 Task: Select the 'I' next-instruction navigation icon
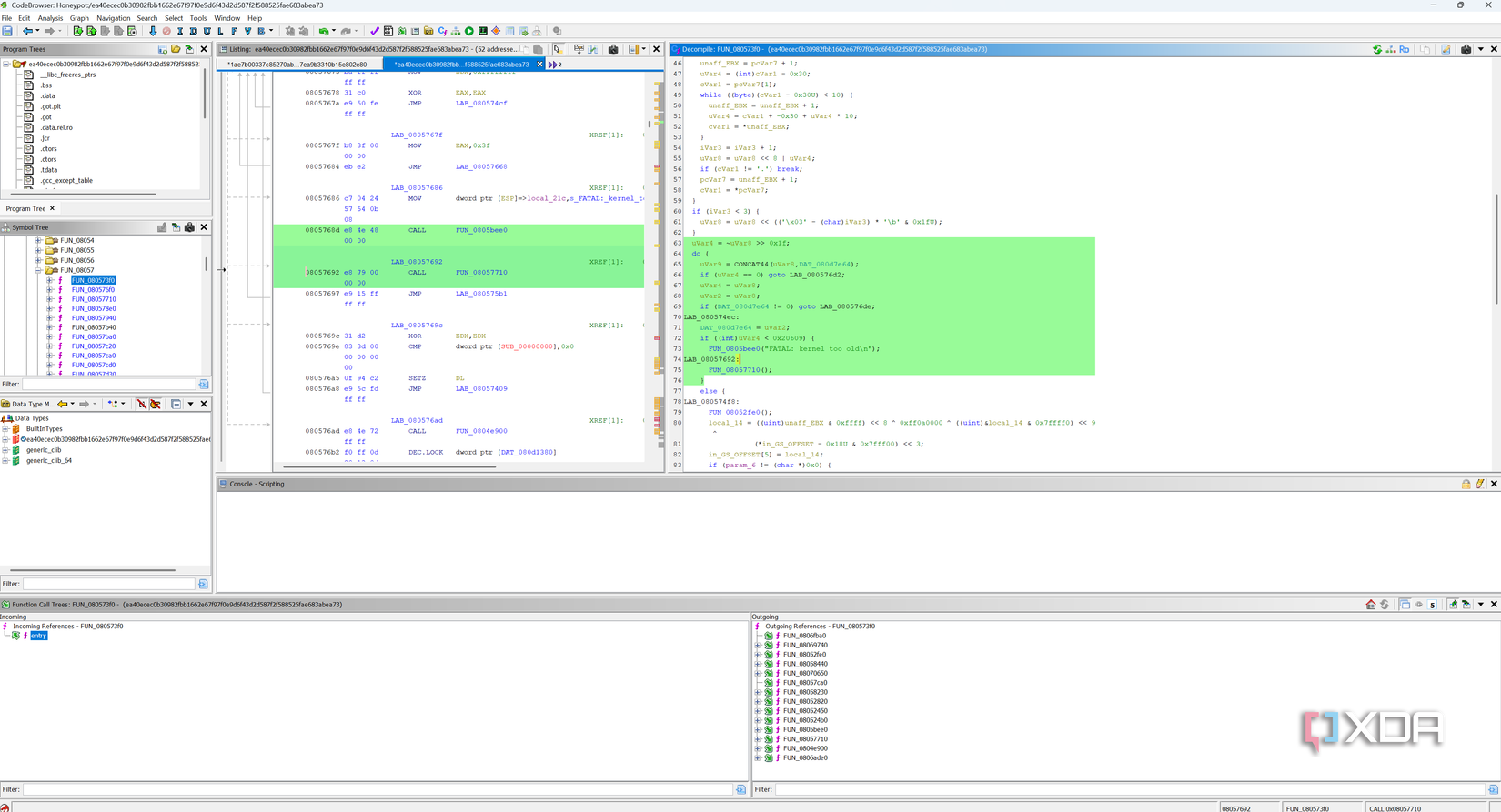point(180,31)
